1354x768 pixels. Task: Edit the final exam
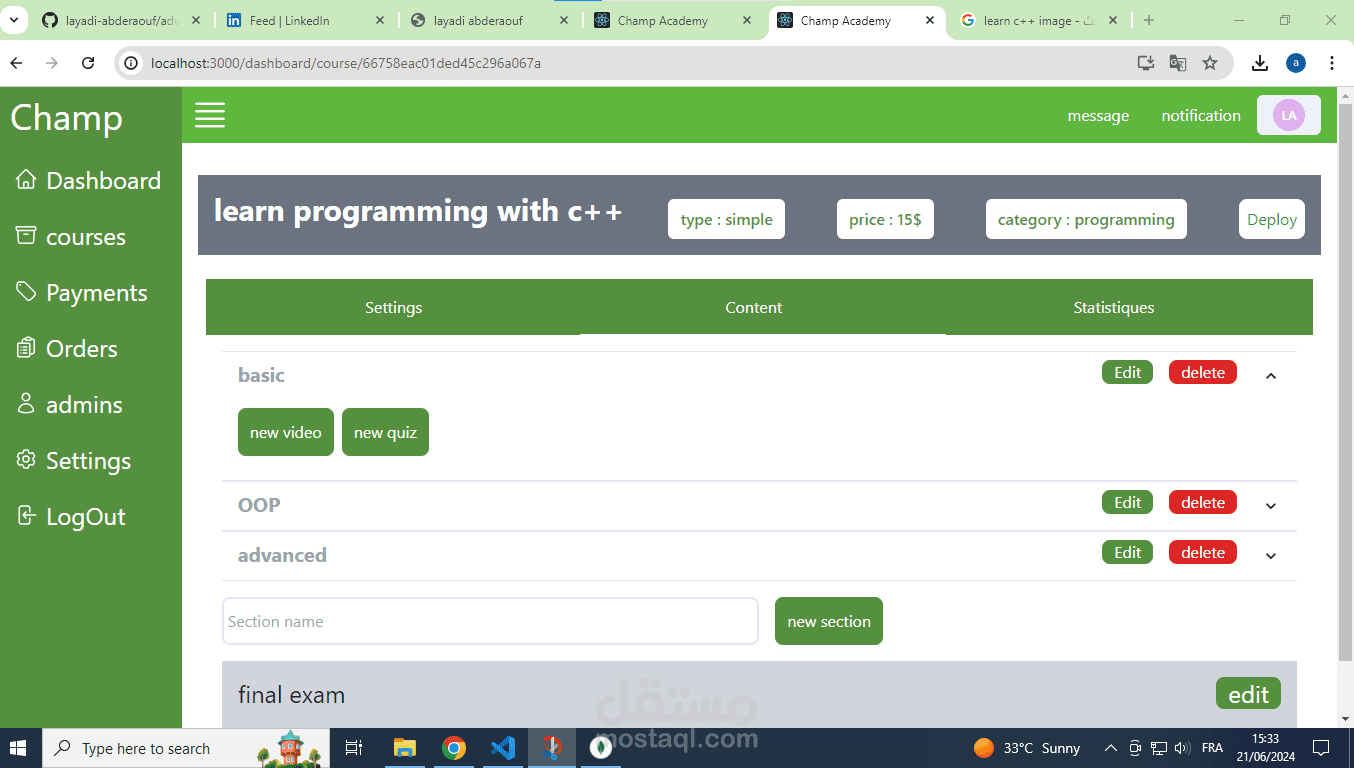coord(1248,694)
